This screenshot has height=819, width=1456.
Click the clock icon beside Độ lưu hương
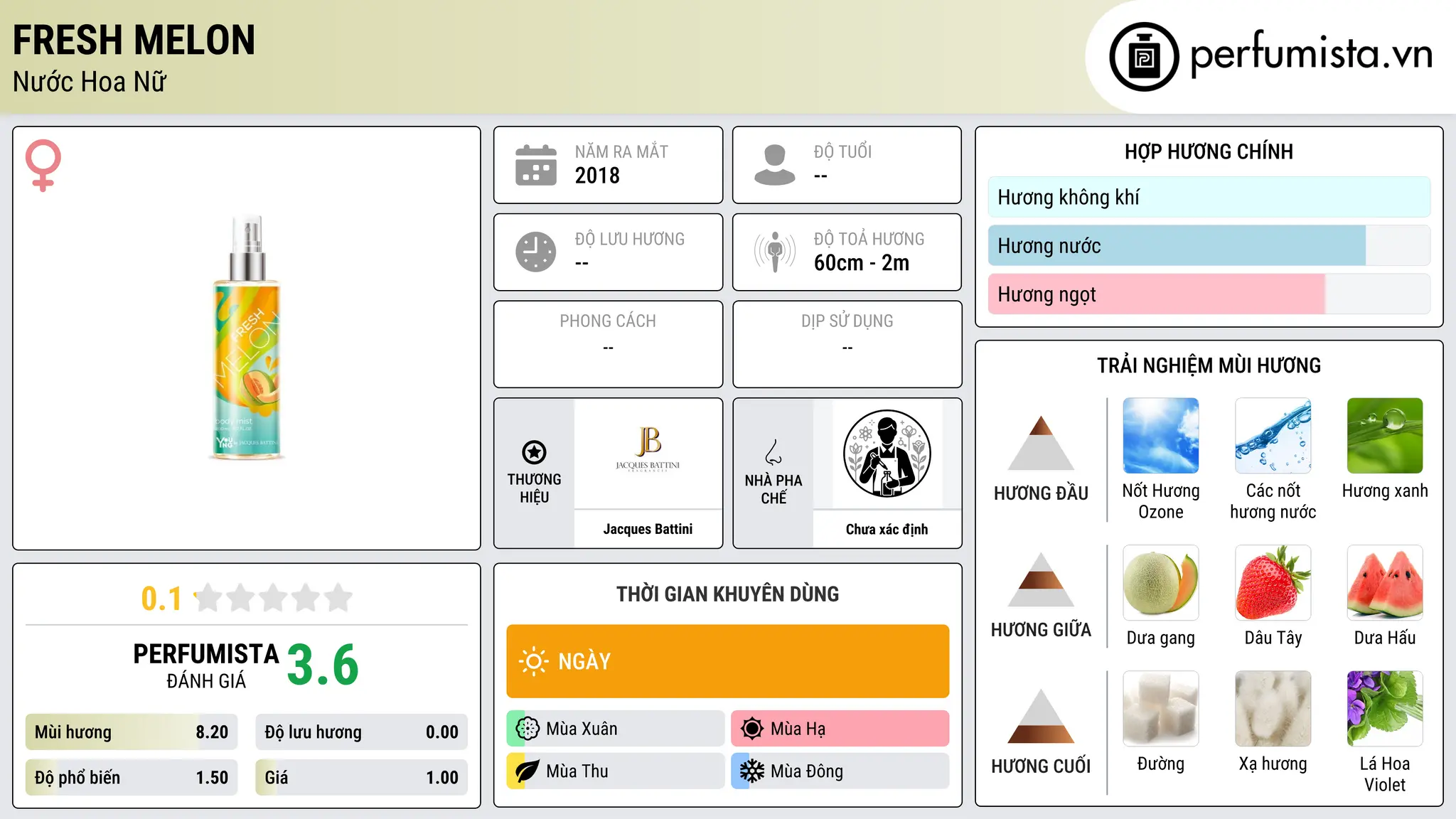(535, 252)
